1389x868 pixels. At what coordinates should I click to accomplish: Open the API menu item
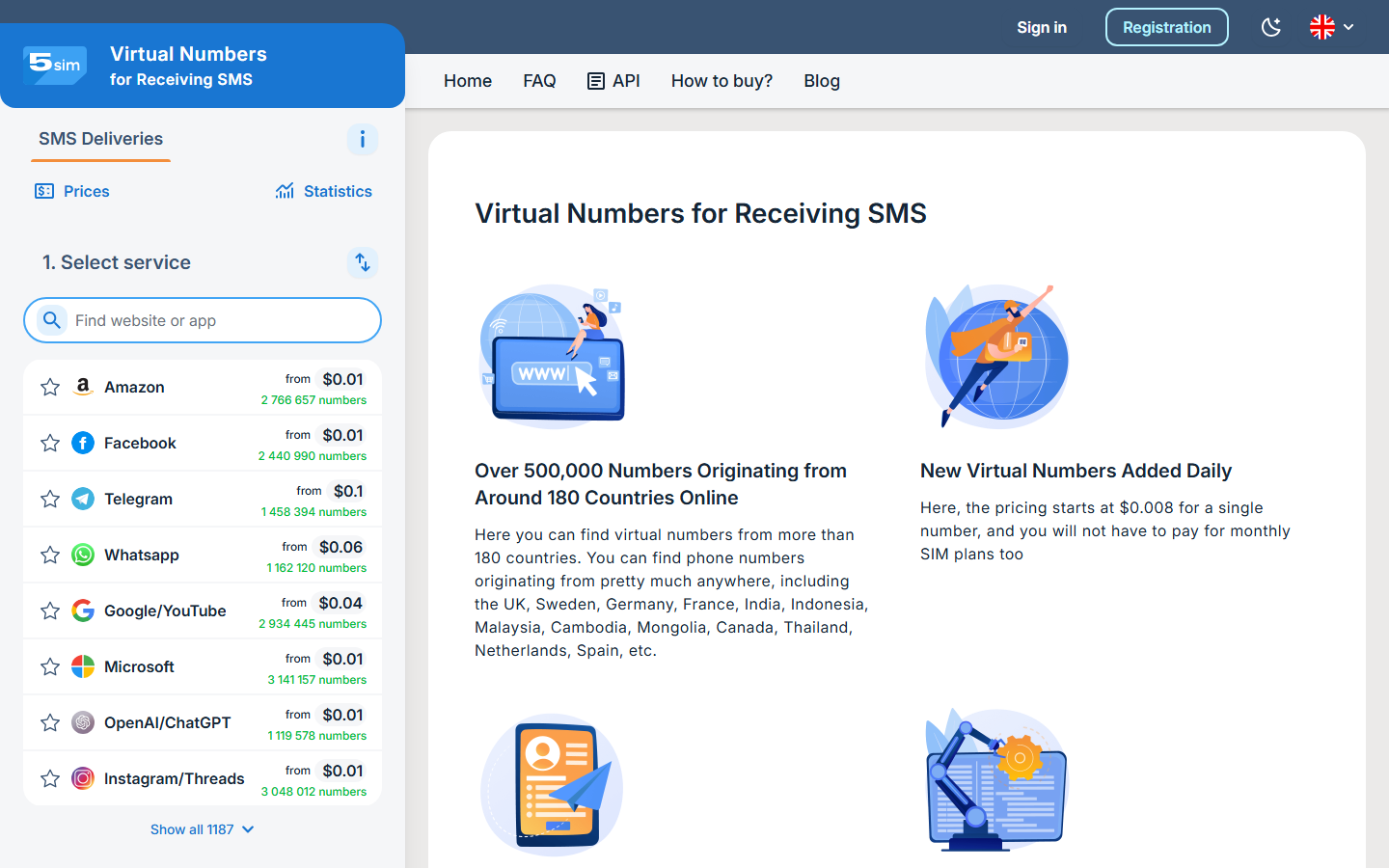613,81
